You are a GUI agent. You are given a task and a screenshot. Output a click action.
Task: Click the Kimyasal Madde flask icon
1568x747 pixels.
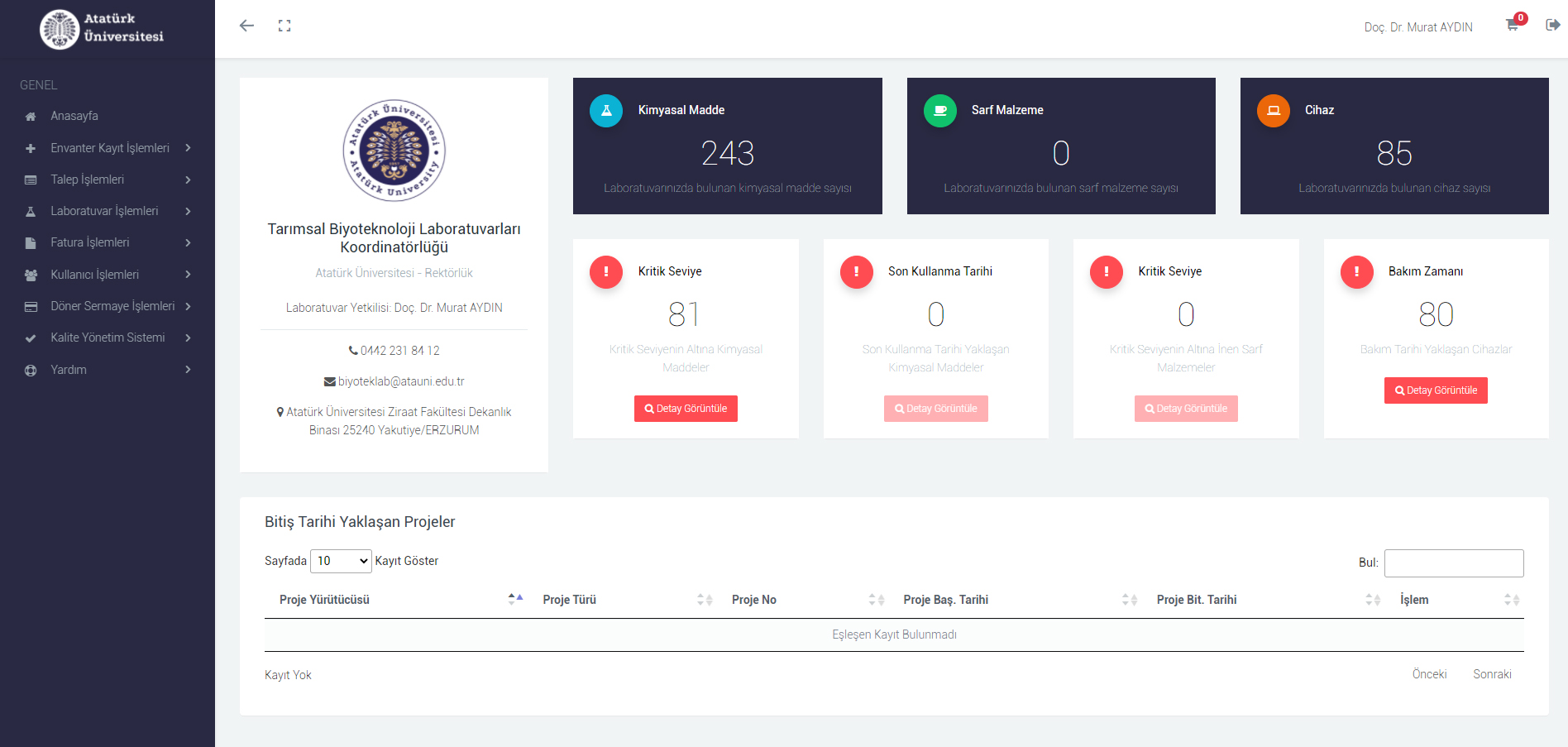point(606,111)
